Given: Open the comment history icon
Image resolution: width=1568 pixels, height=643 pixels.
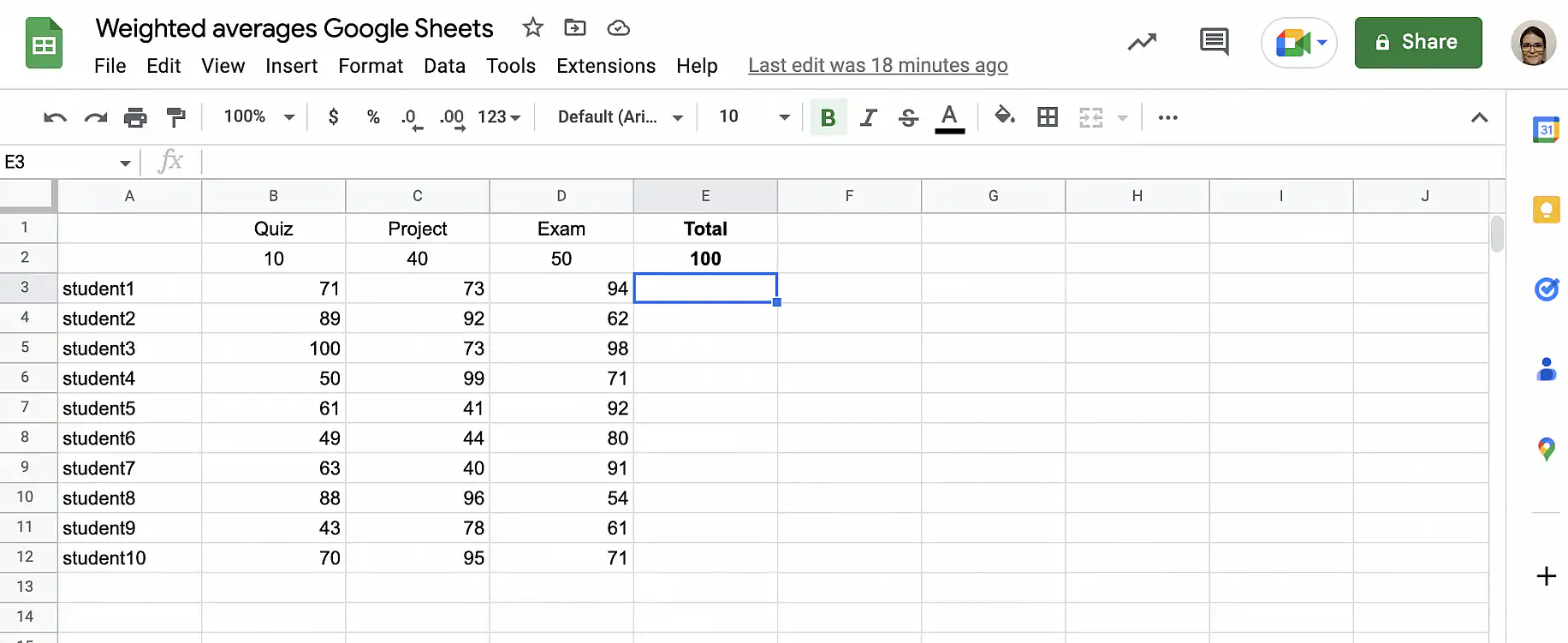Looking at the screenshot, I should pos(1214,42).
